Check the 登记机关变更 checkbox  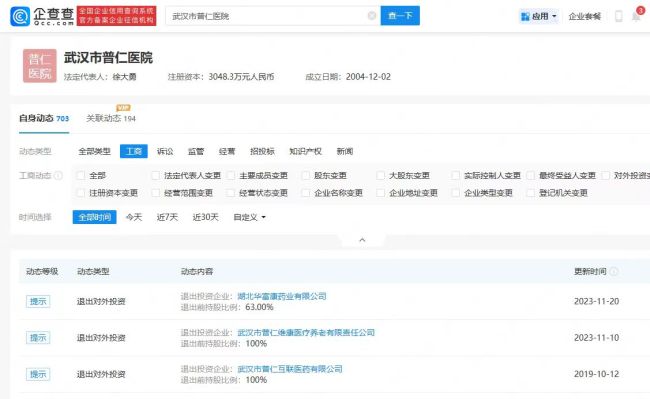(x=530, y=193)
